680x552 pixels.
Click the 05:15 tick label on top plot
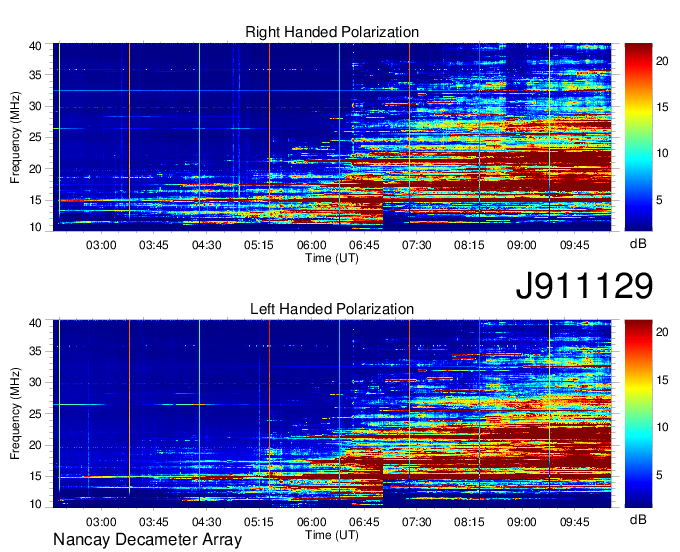pyautogui.click(x=259, y=245)
